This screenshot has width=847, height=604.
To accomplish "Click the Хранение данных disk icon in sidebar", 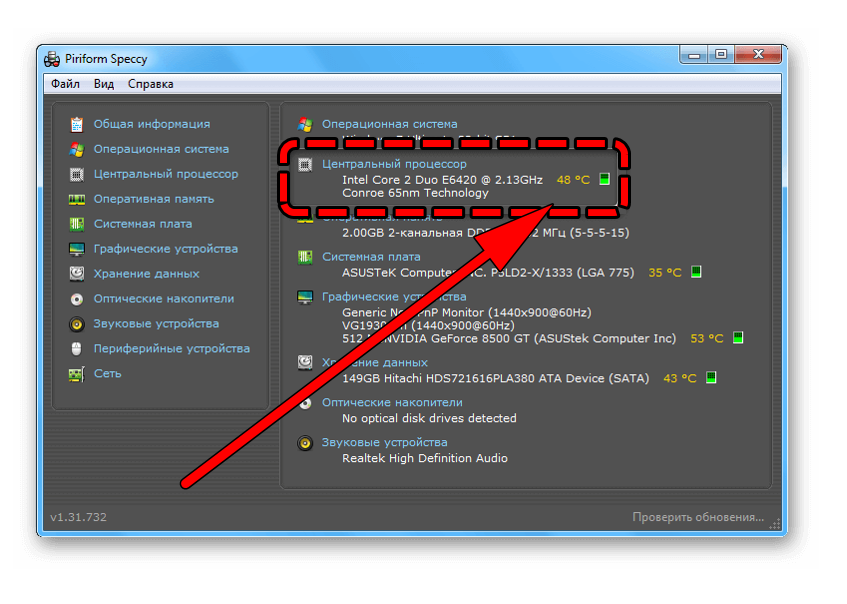I will (77, 274).
